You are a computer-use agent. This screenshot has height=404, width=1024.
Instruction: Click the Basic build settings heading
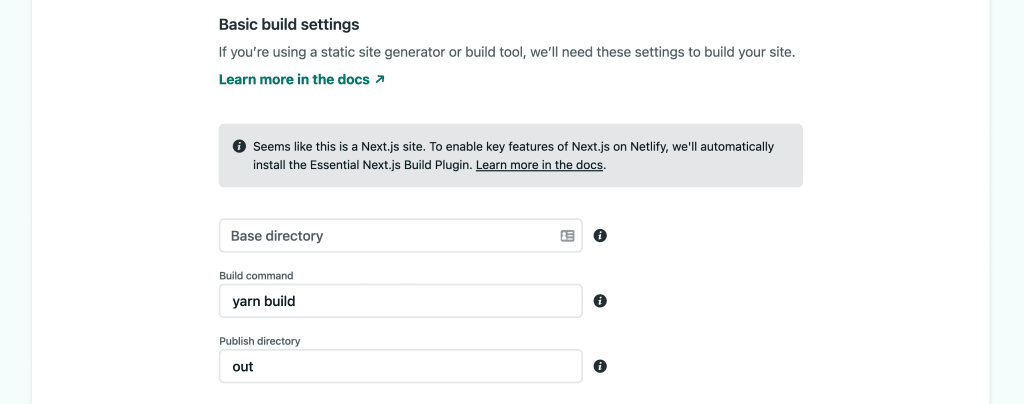(289, 24)
